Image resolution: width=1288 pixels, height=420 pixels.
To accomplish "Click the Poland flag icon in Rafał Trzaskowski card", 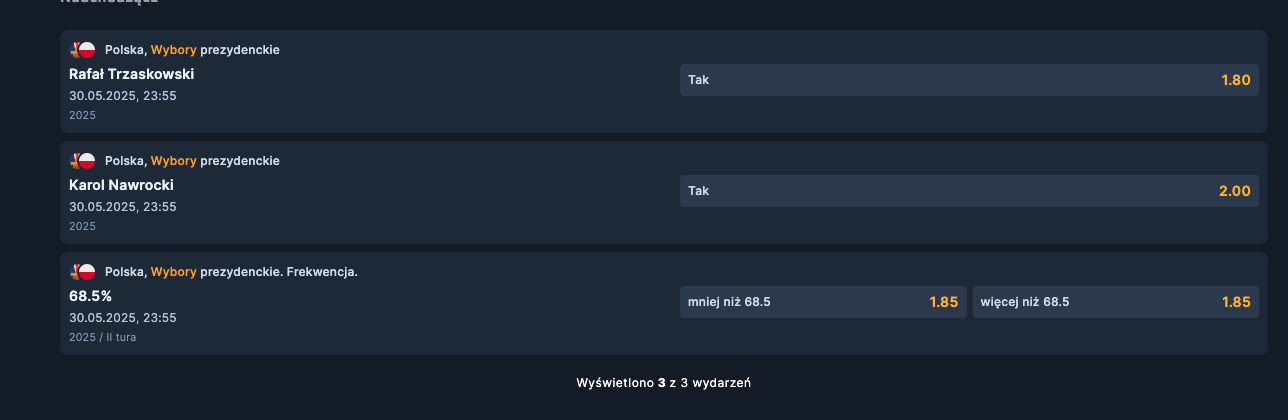I will (86, 49).
